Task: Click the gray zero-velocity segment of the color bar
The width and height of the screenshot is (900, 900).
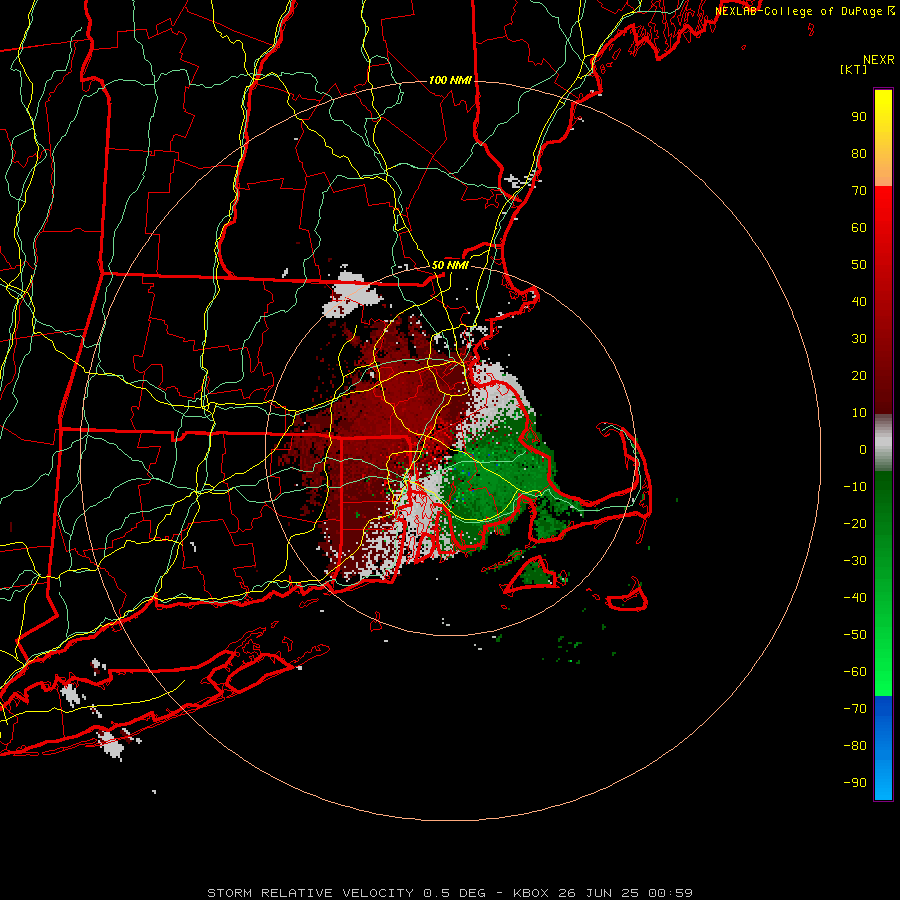Action: coord(883,443)
